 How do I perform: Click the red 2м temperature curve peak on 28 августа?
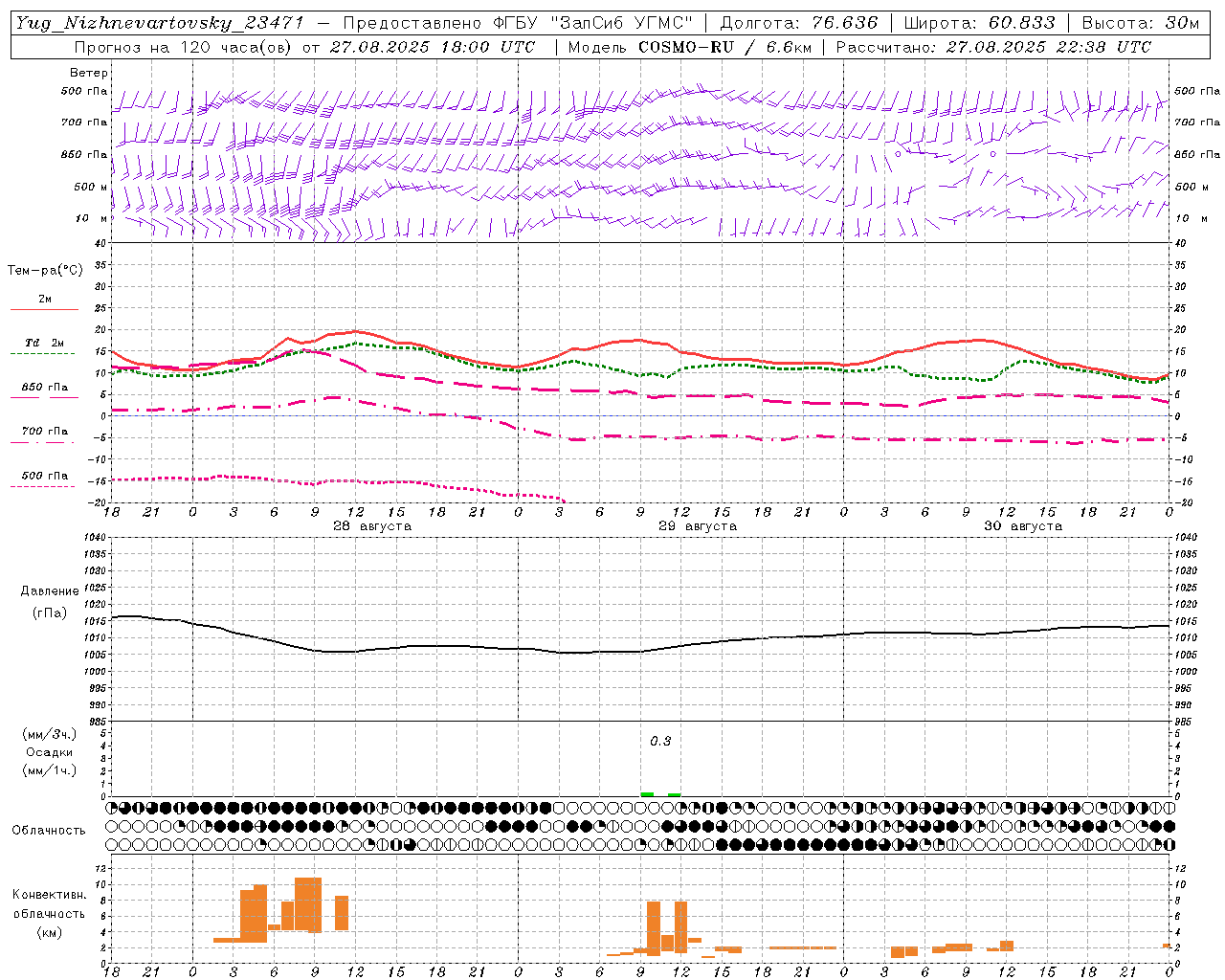(355, 331)
